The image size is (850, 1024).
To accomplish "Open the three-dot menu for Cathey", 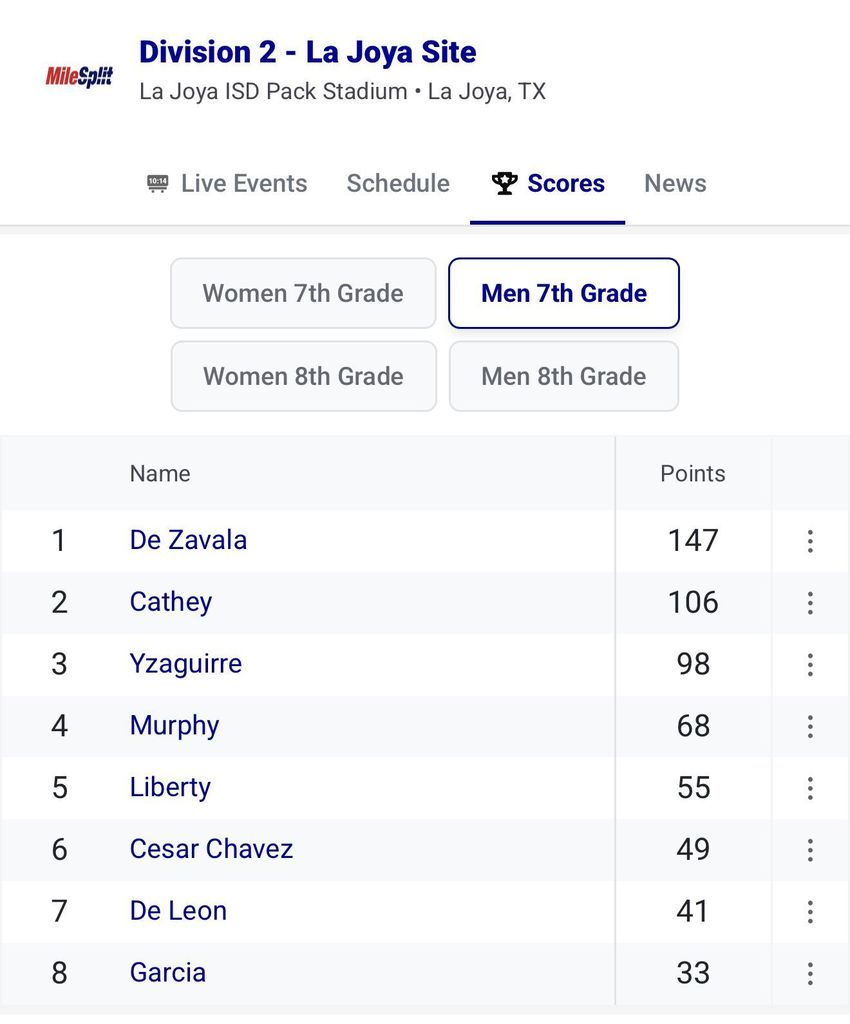I will click(810, 603).
